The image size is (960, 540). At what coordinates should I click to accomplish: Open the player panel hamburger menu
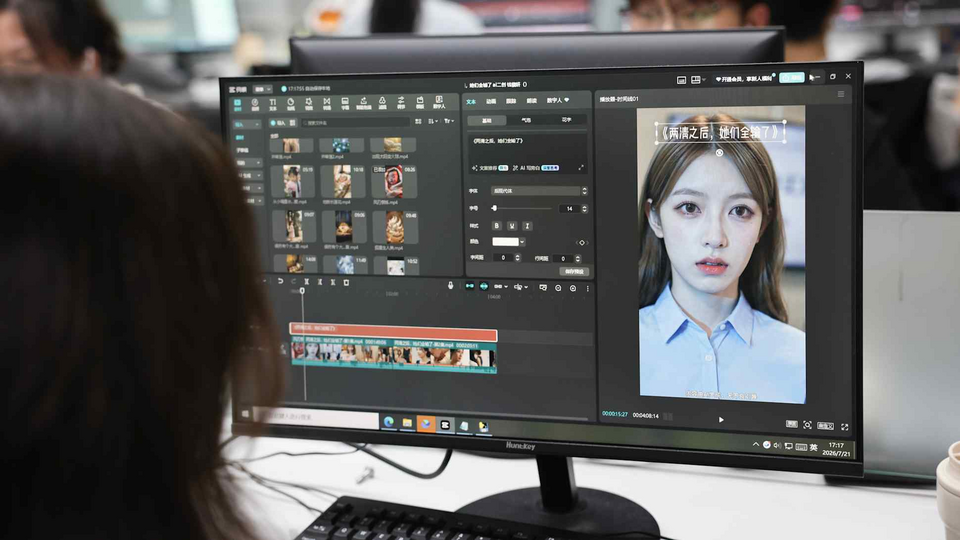(x=841, y=94)
